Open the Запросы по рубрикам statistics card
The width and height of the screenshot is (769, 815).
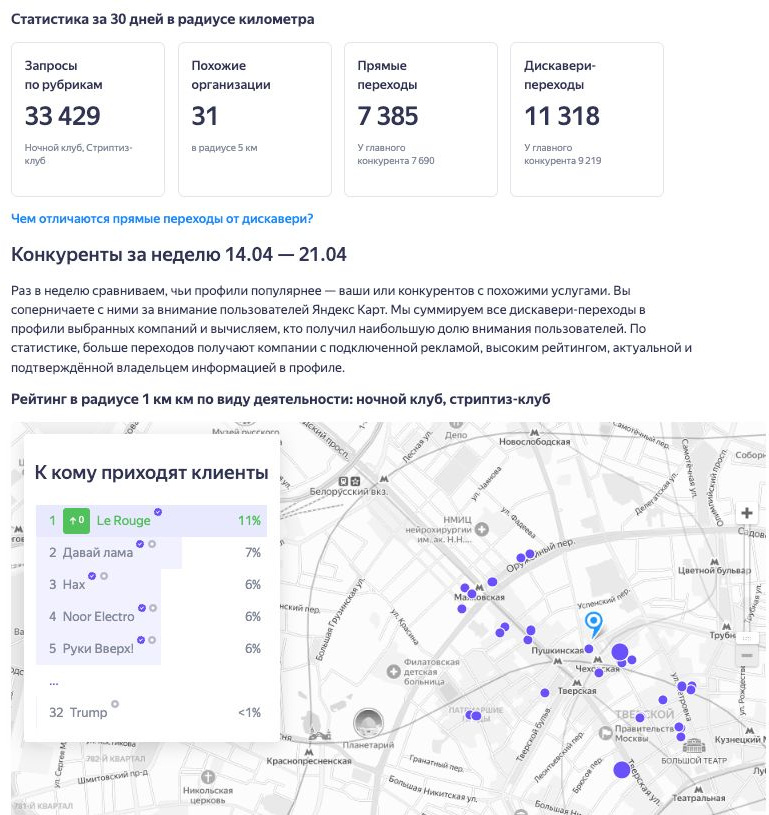(x=88, y=120)
